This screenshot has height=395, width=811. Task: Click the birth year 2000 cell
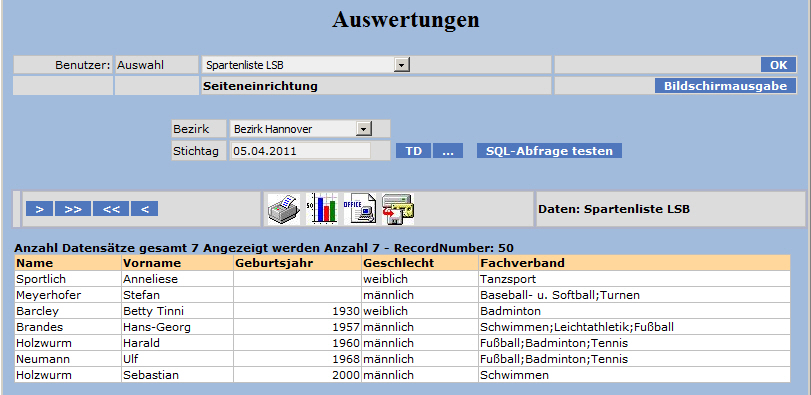point(297,375)
